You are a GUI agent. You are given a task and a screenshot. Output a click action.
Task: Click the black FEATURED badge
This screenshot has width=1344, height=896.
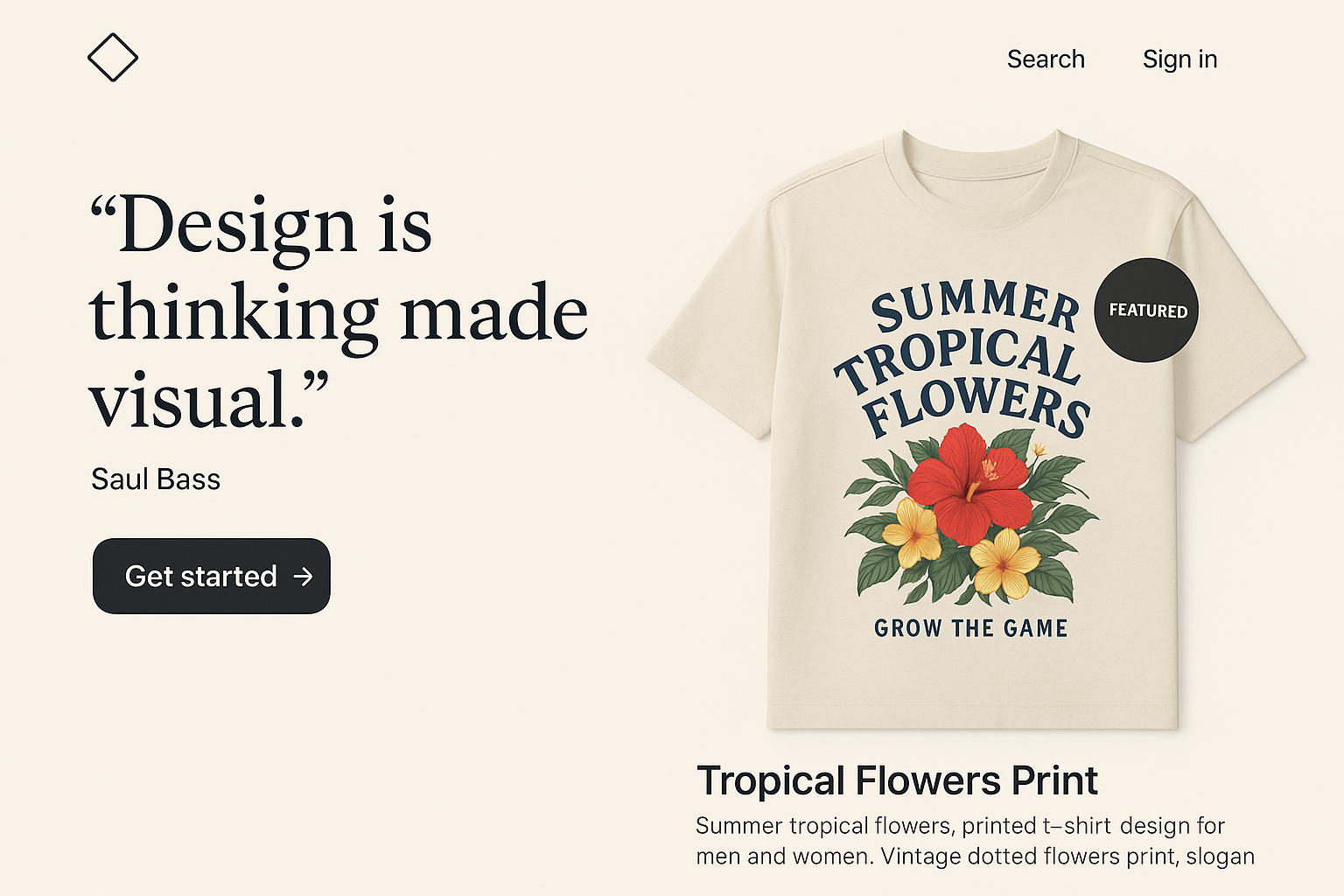[1146, 310]
